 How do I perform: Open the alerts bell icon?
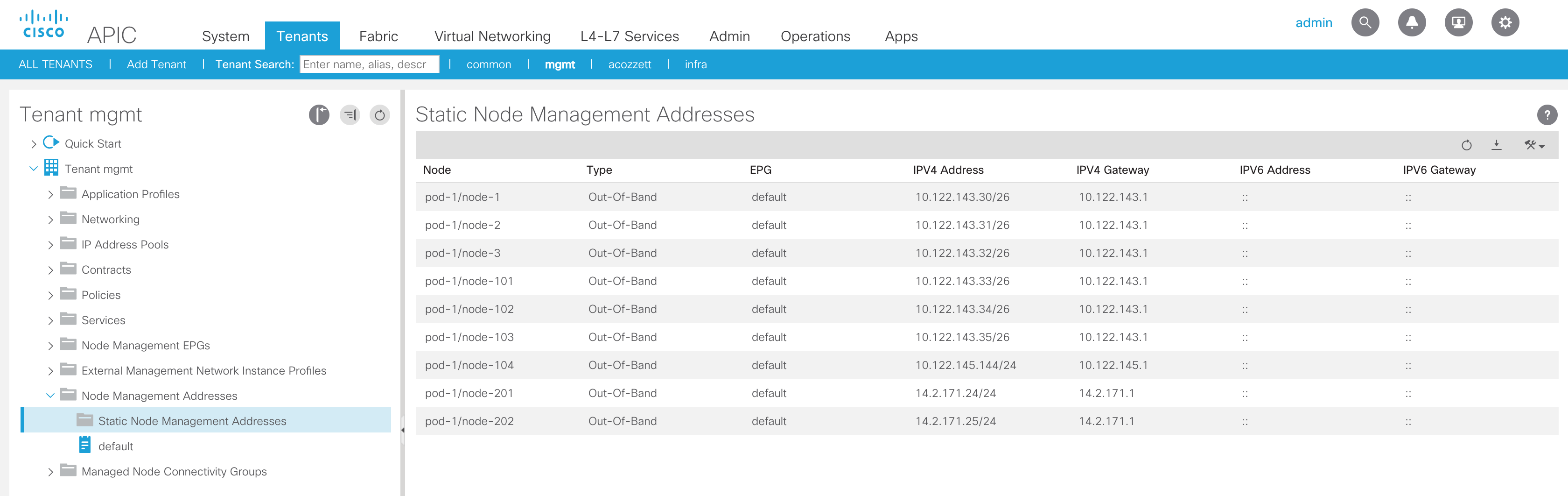tap(1412, 23)
